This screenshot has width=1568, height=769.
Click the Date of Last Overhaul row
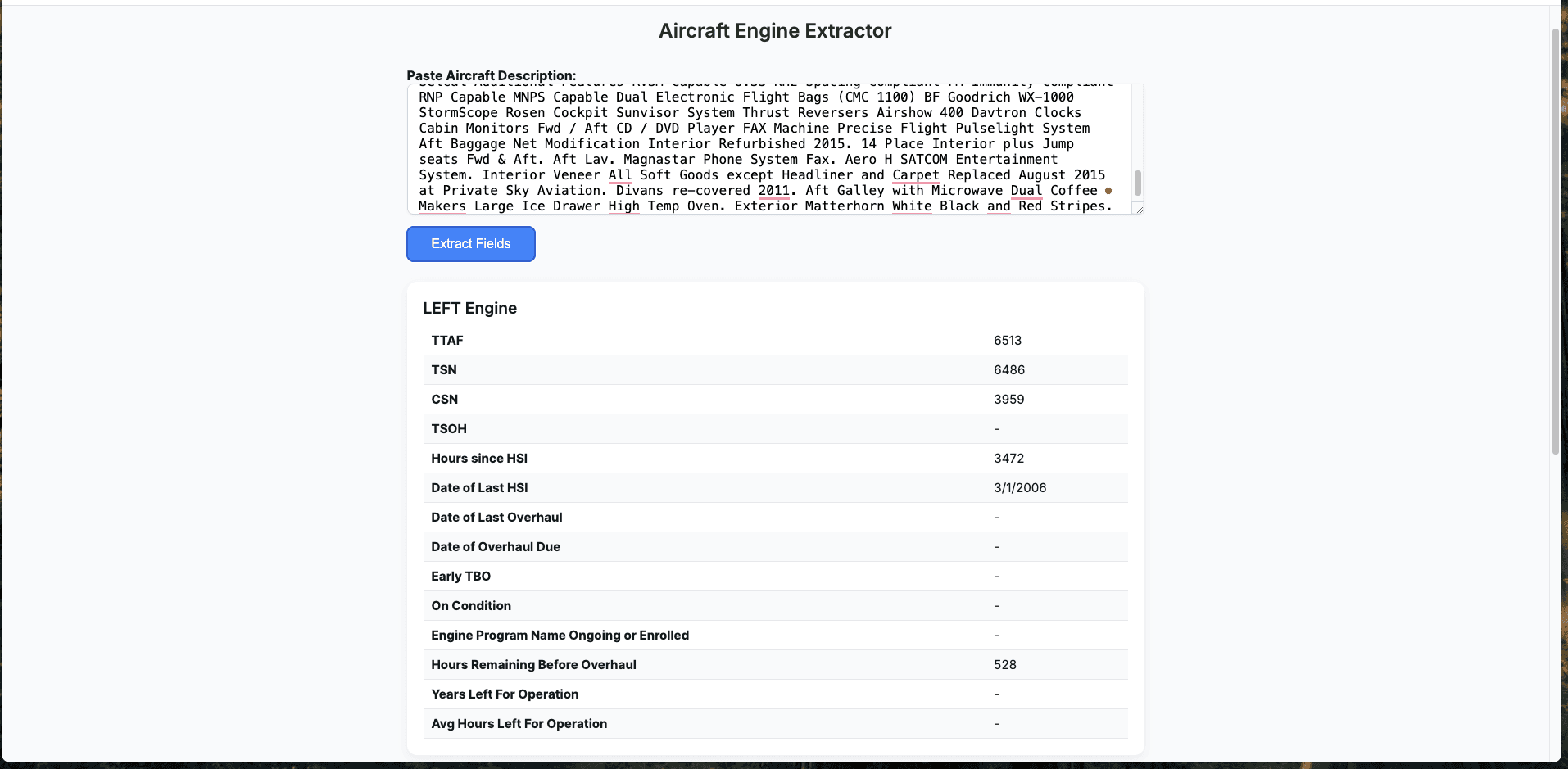point(776,517)
